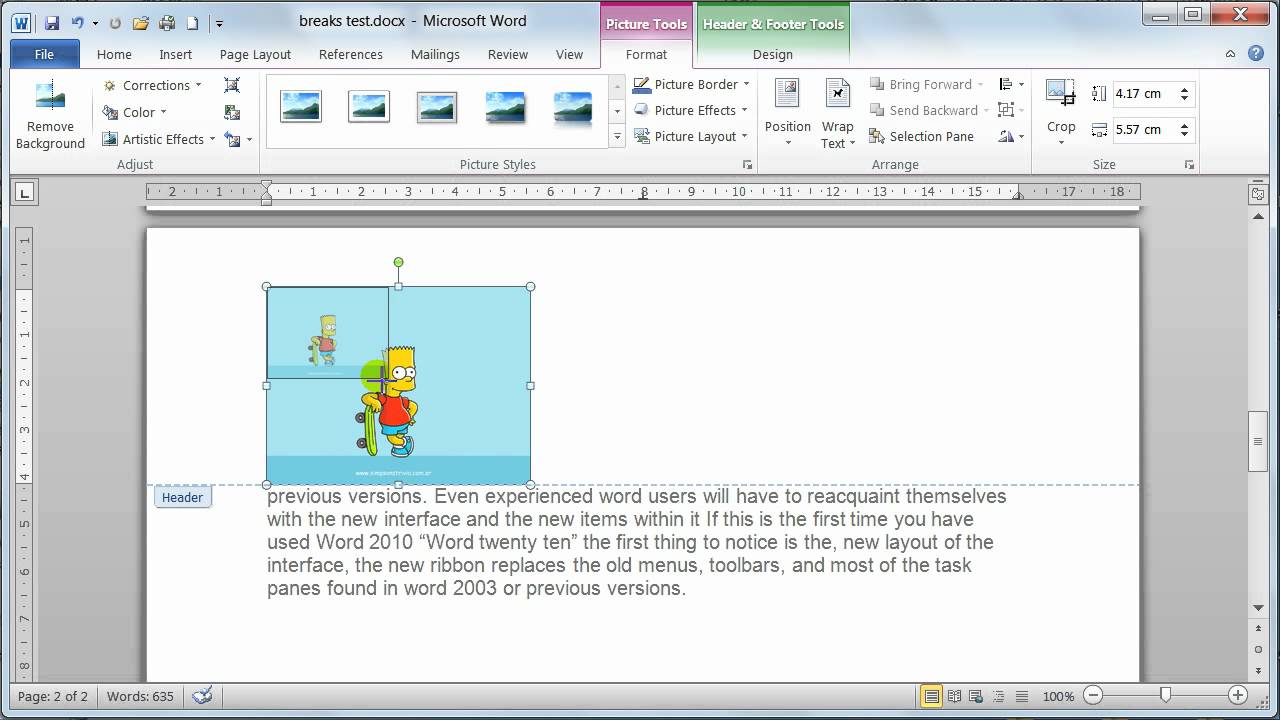Switch to Web Layout view

pos(976,696)
